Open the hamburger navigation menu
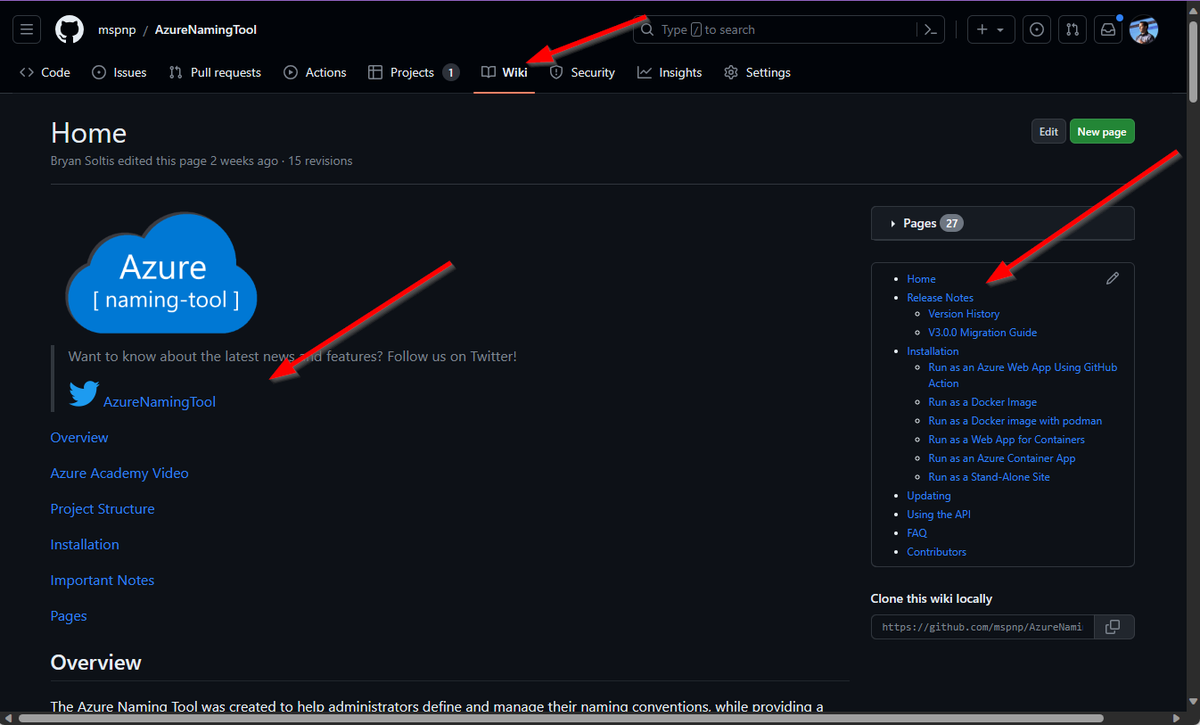 (27, 30)
